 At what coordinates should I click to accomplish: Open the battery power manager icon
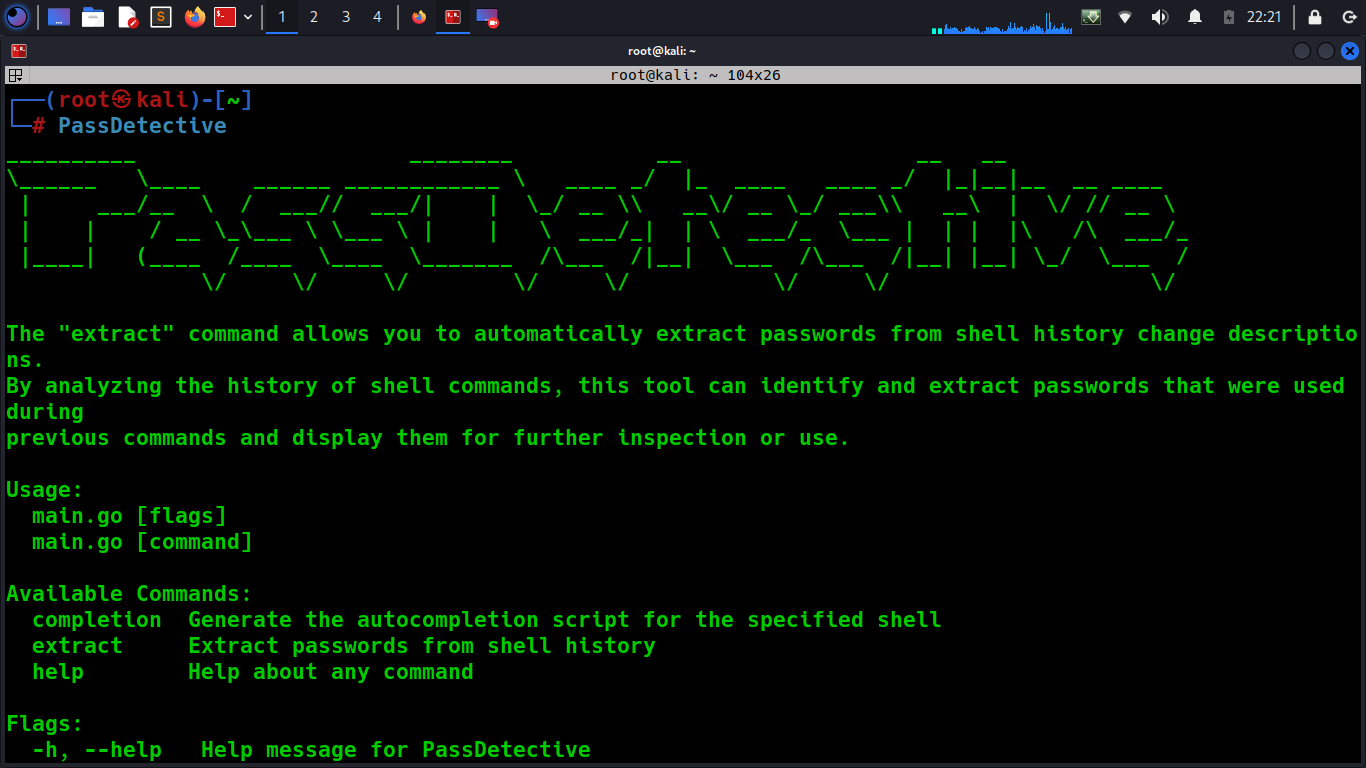[1229, 17]
